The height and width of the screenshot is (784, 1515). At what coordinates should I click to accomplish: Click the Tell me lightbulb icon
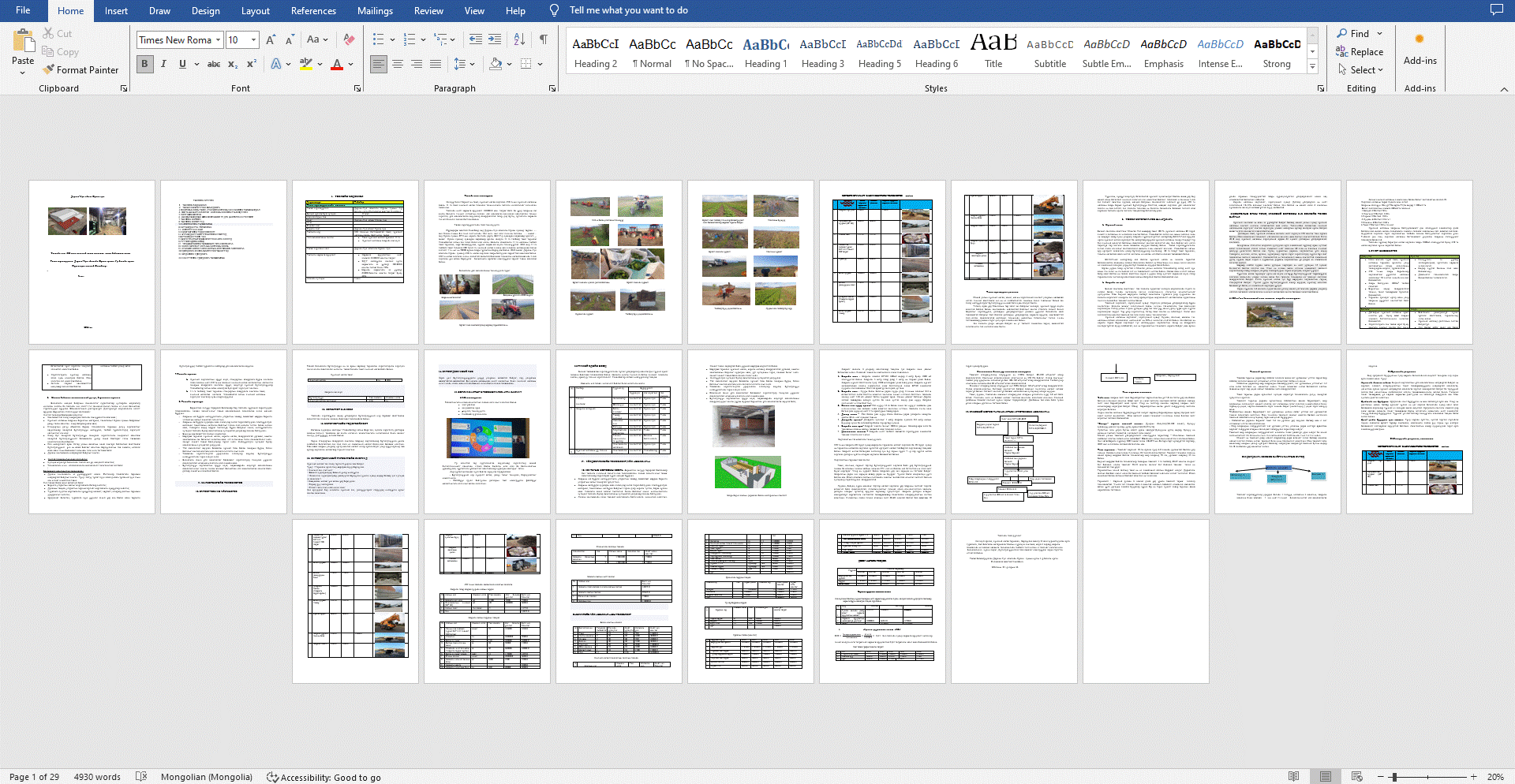(554, 10)
